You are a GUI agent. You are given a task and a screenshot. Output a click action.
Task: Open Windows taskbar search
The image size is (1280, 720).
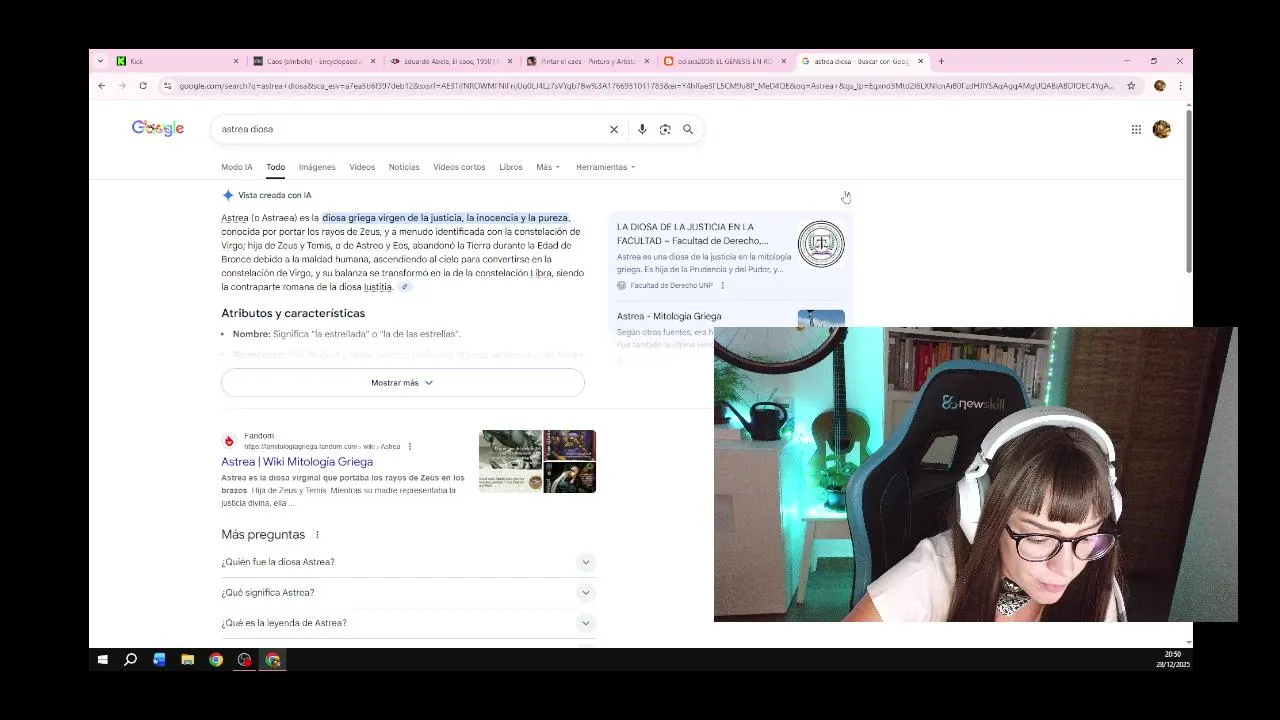pos(130,660)
